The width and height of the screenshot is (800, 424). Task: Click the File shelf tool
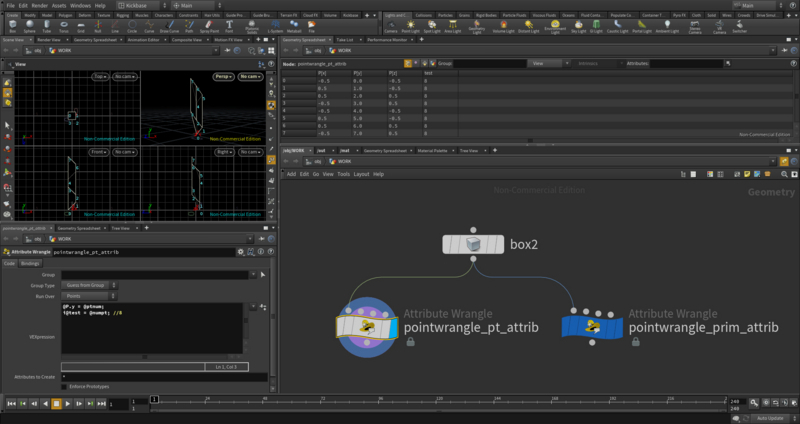312,26
